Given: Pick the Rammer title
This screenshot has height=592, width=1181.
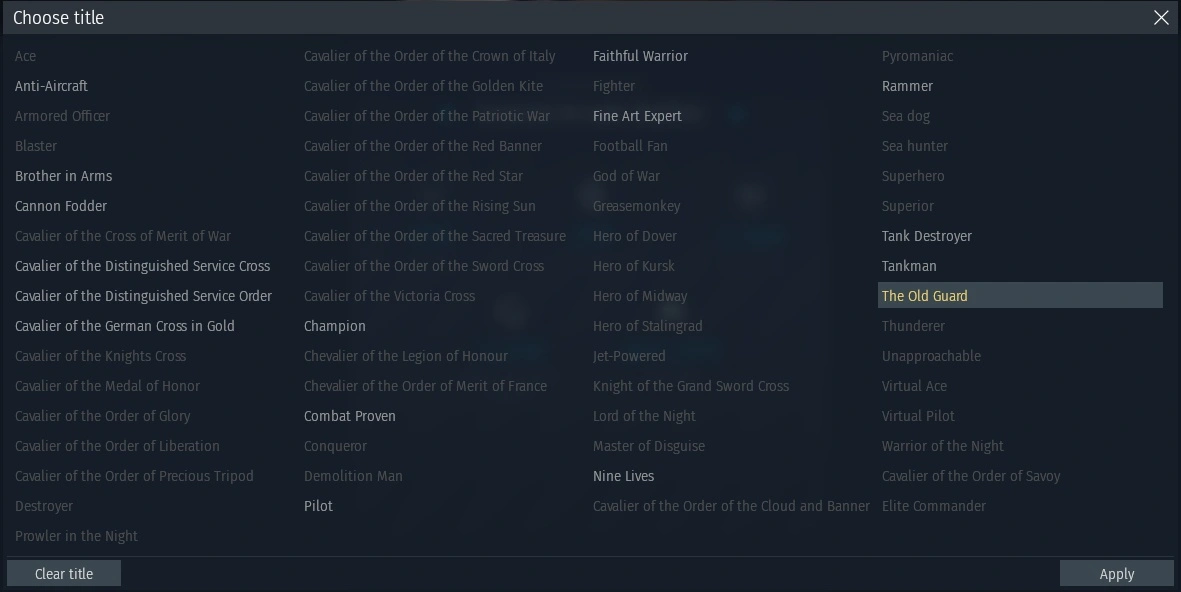Looking at the screenshot, I should 908,86.
